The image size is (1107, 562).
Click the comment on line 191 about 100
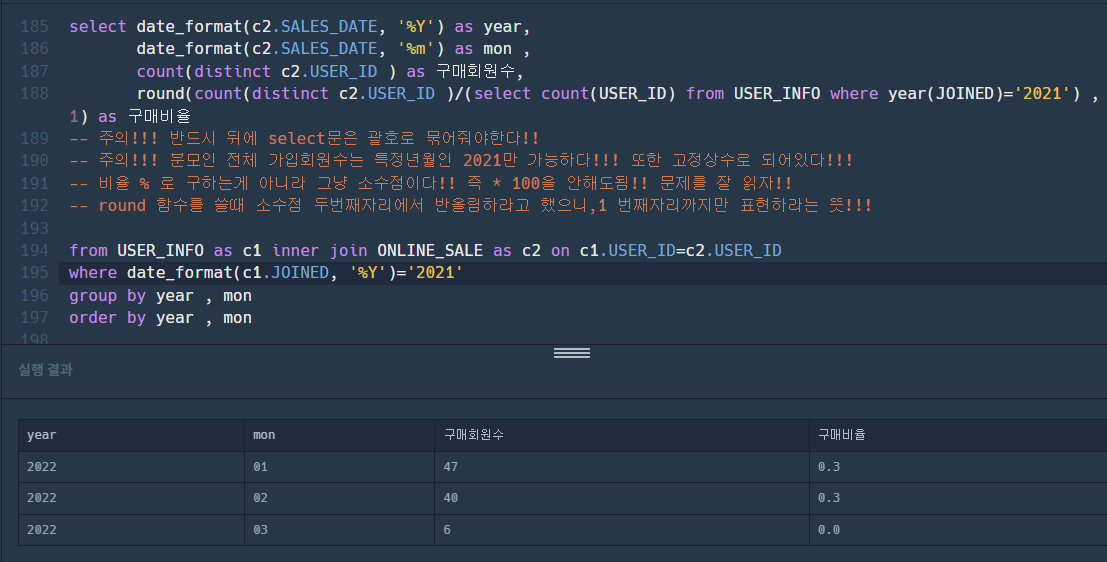coord(431,184)
